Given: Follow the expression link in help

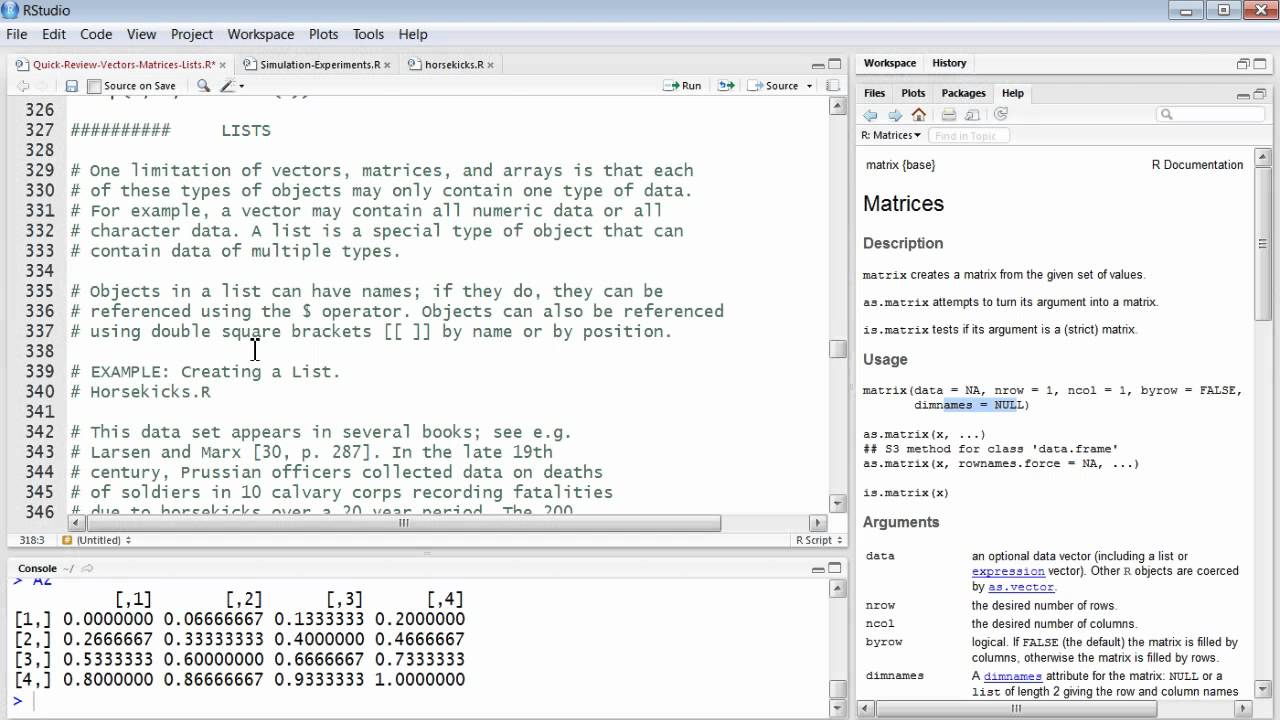Looking at the screenshot, I should pyautogui.click(x=1008, y=571).
